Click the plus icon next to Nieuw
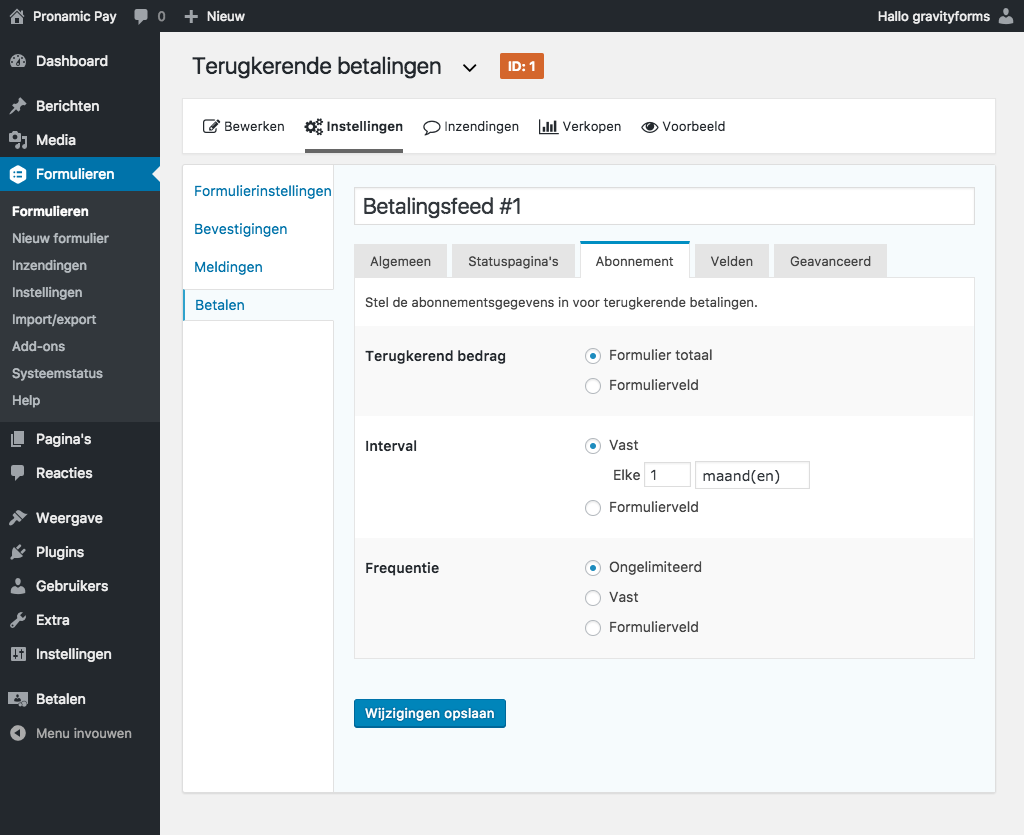This screenshot has height=835, width=1024. (191, 16)
